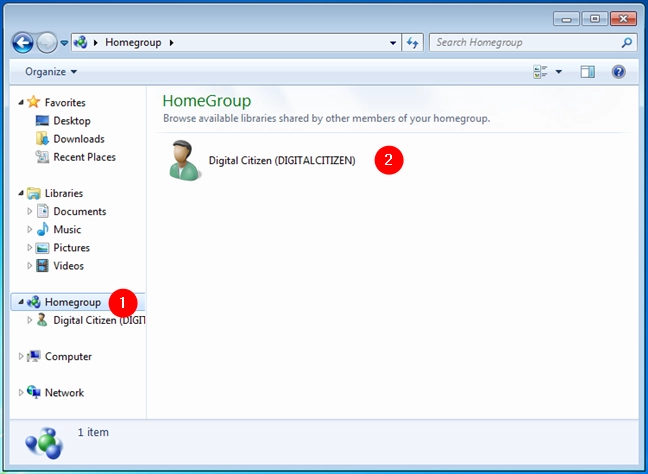Go back with the blue Back arrow
The height and width of the screenshot is (474, 648).
click(22, 43)
